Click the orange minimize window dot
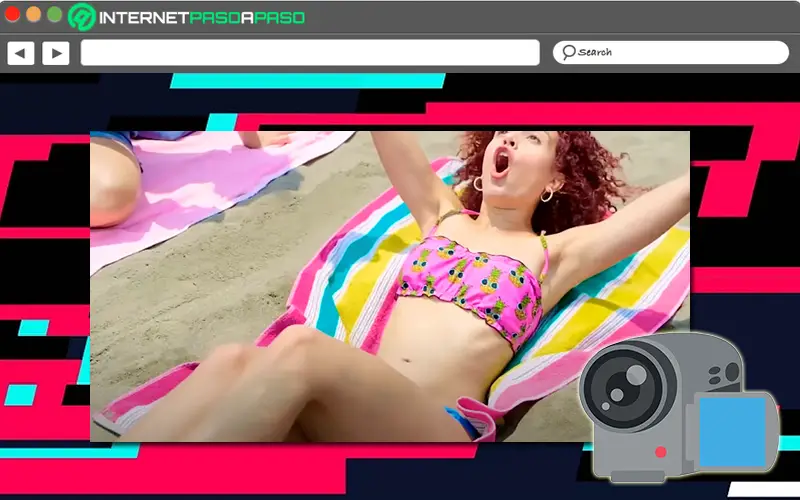800x500 pixels. pos(33,14)
